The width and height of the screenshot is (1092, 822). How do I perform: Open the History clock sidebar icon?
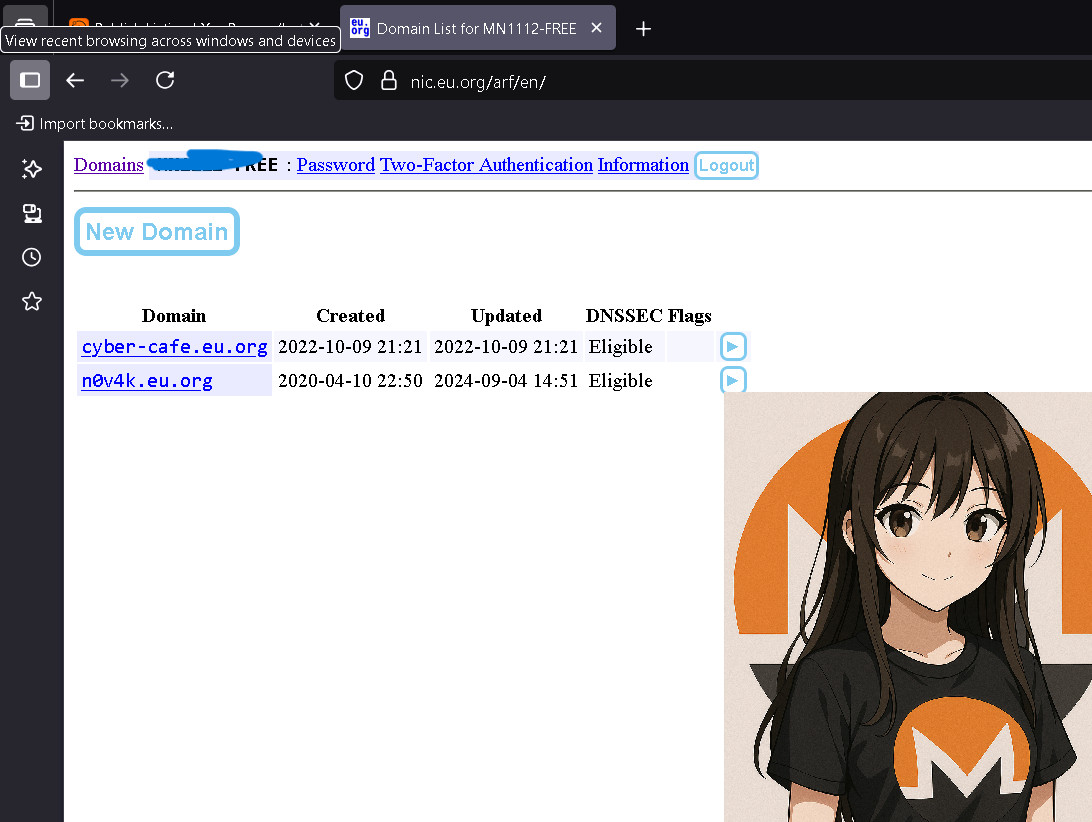pyautogui.click(x=31, y=257)
